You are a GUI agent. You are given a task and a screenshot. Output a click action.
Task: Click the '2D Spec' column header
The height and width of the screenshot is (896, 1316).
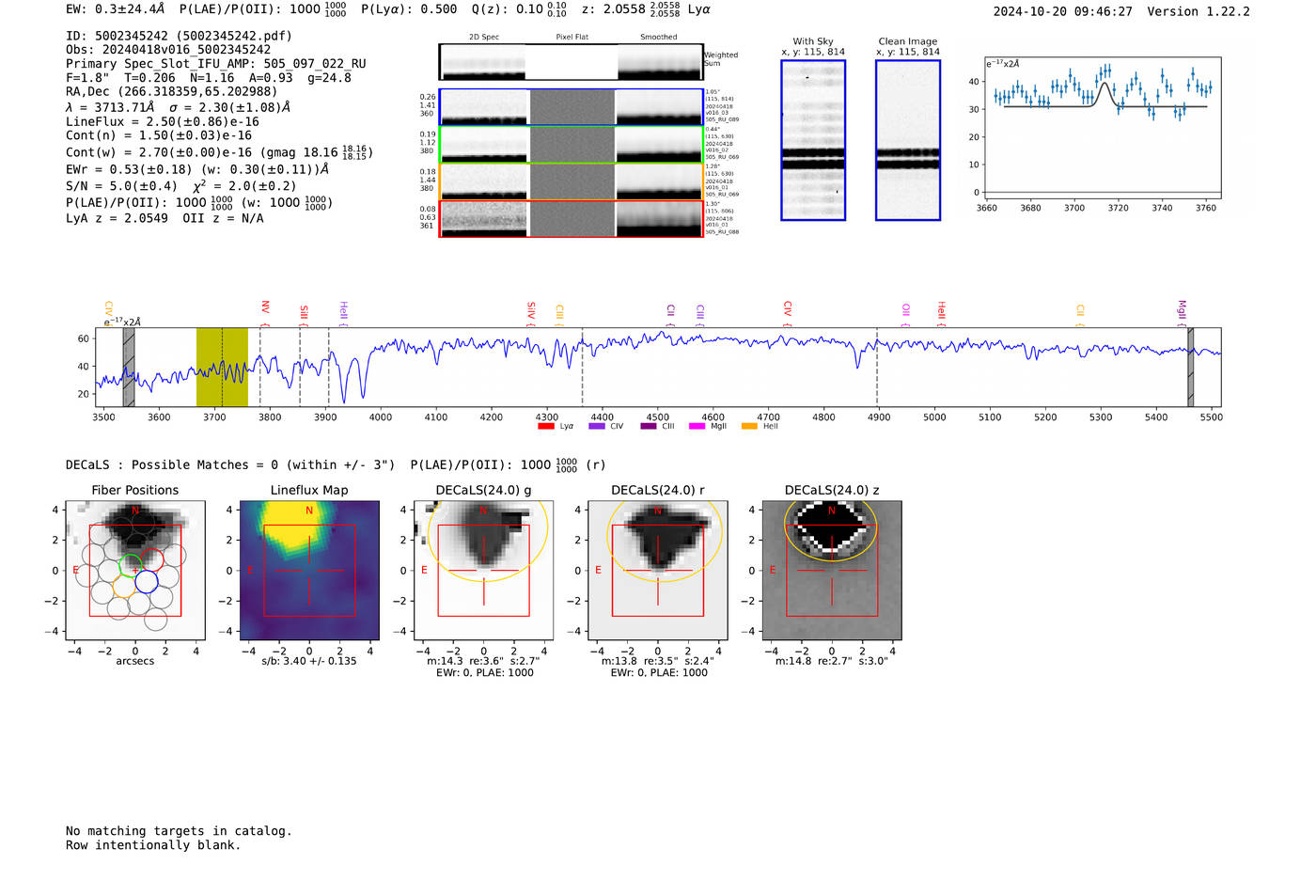(484, 38)
